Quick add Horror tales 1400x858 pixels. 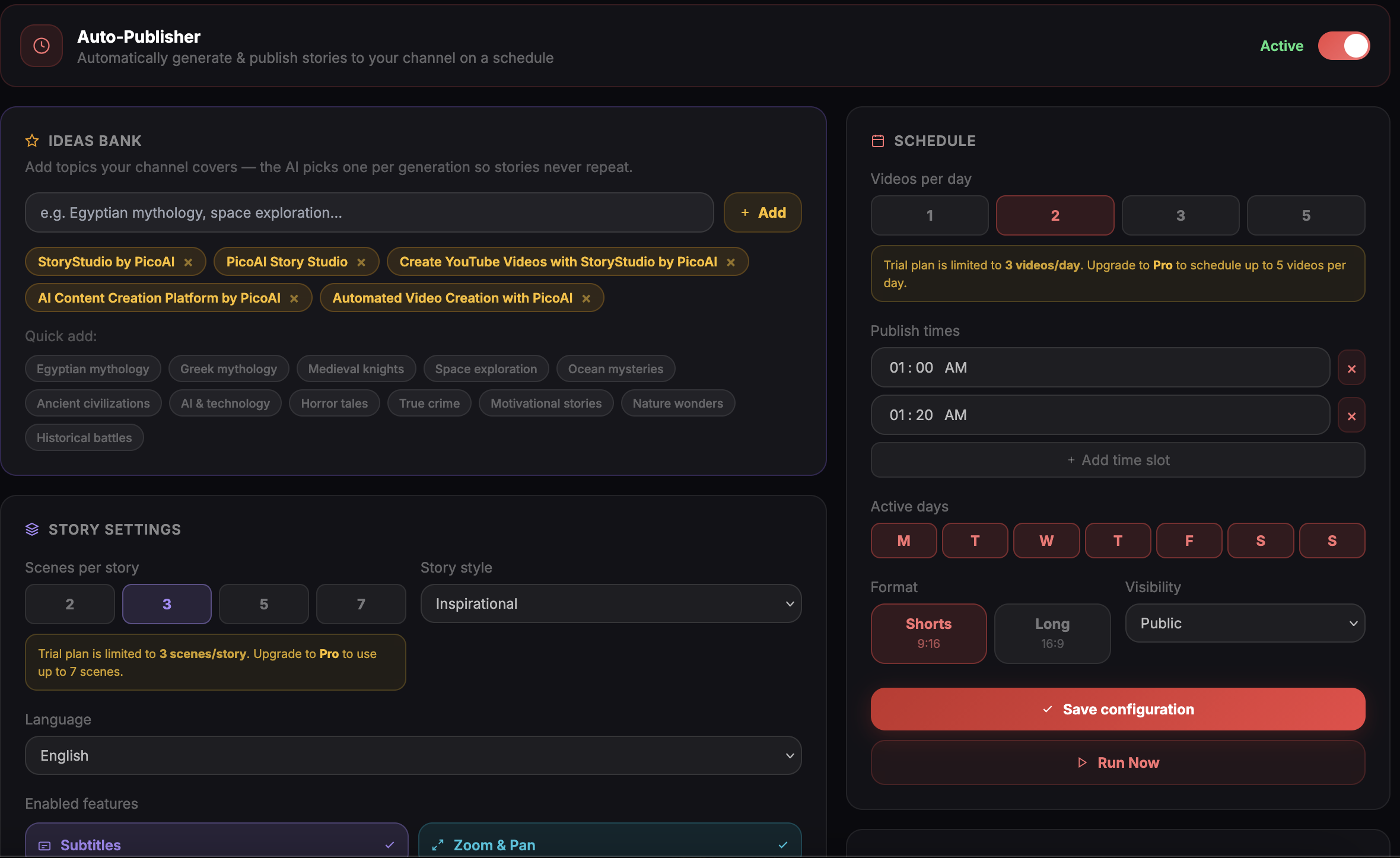tap(335, 403)
